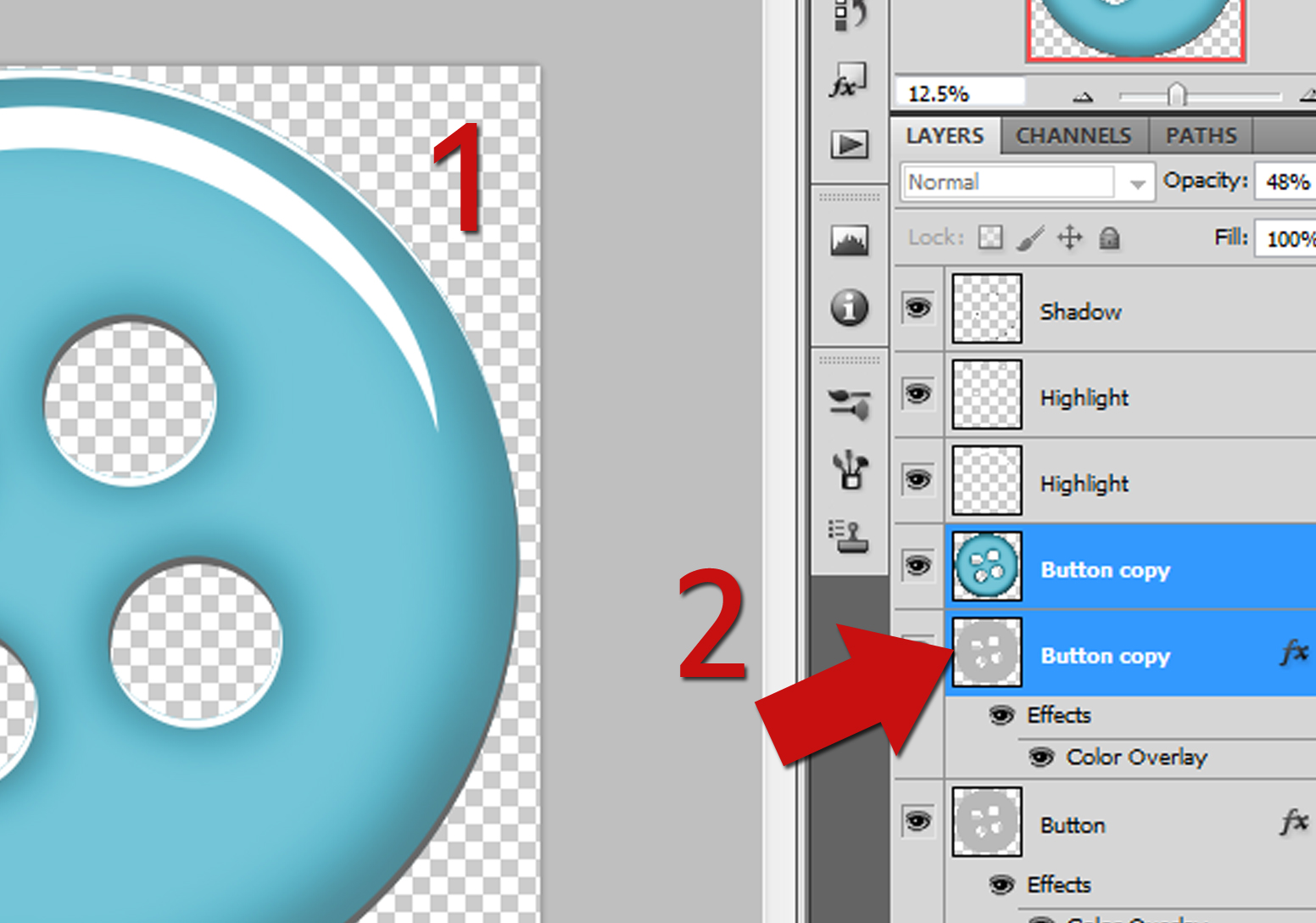Open the Info panel icon
This screenshot has width=1316, height=923.
coord(849,307)
